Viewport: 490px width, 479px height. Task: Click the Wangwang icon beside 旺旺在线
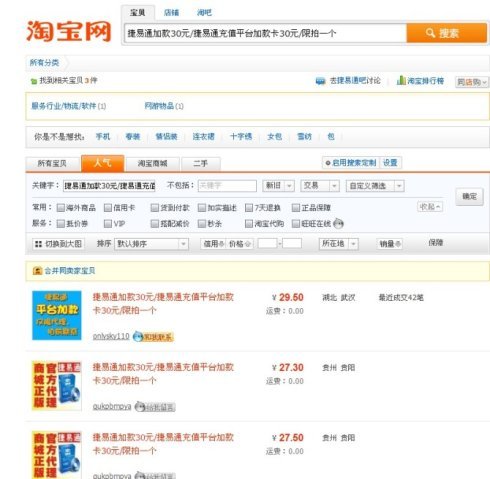pyautogui.click(x=338, y=224)
